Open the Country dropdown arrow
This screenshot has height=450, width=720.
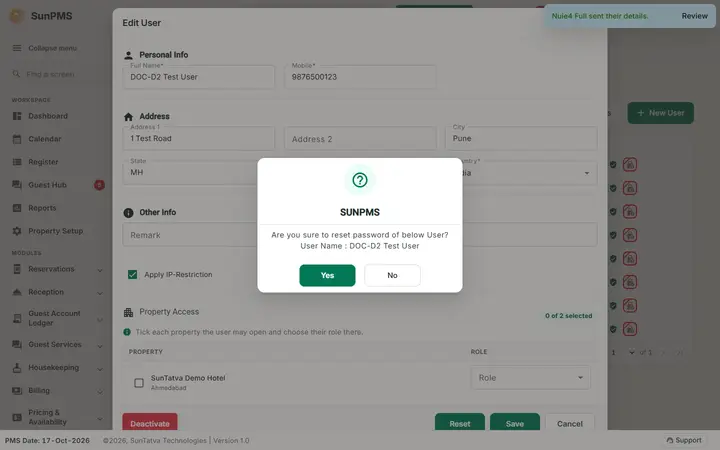point(586,173)
